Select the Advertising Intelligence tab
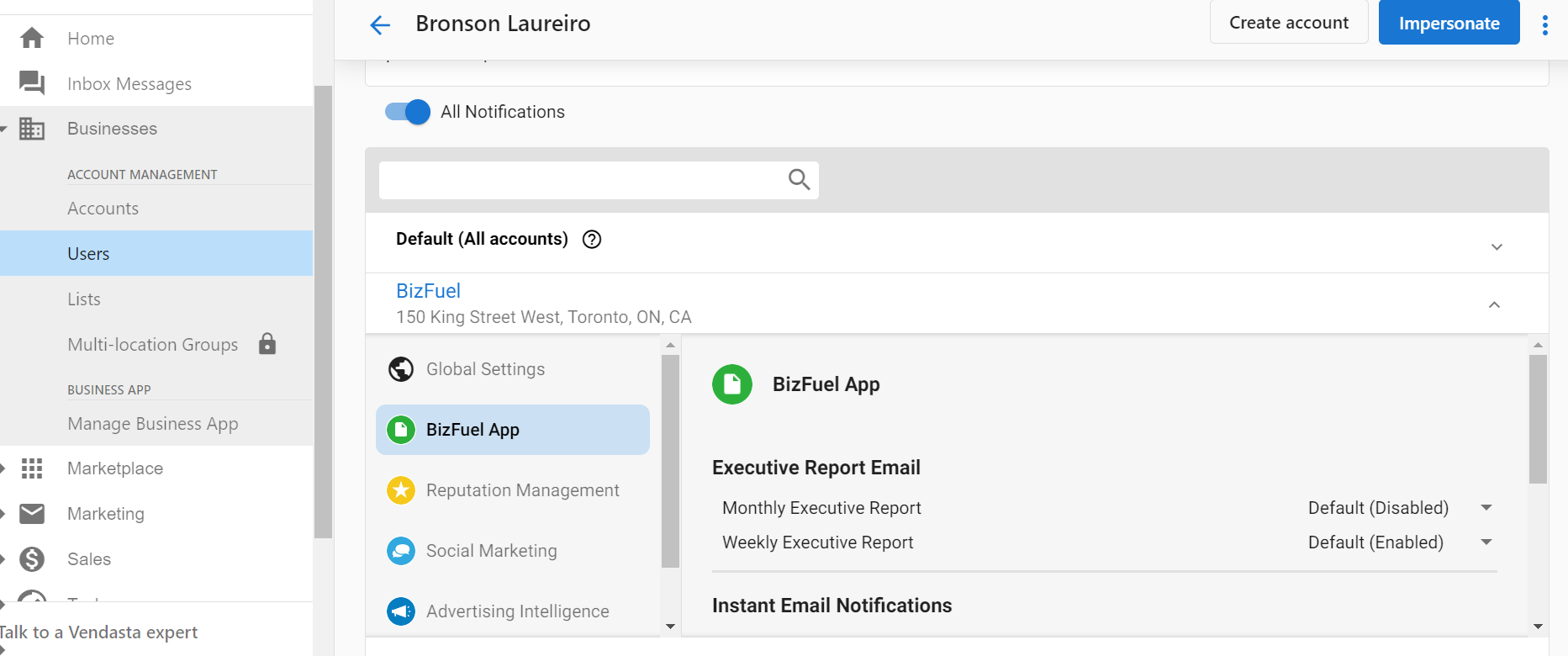This screenshot has height=656, width=1568. point(513,611)
